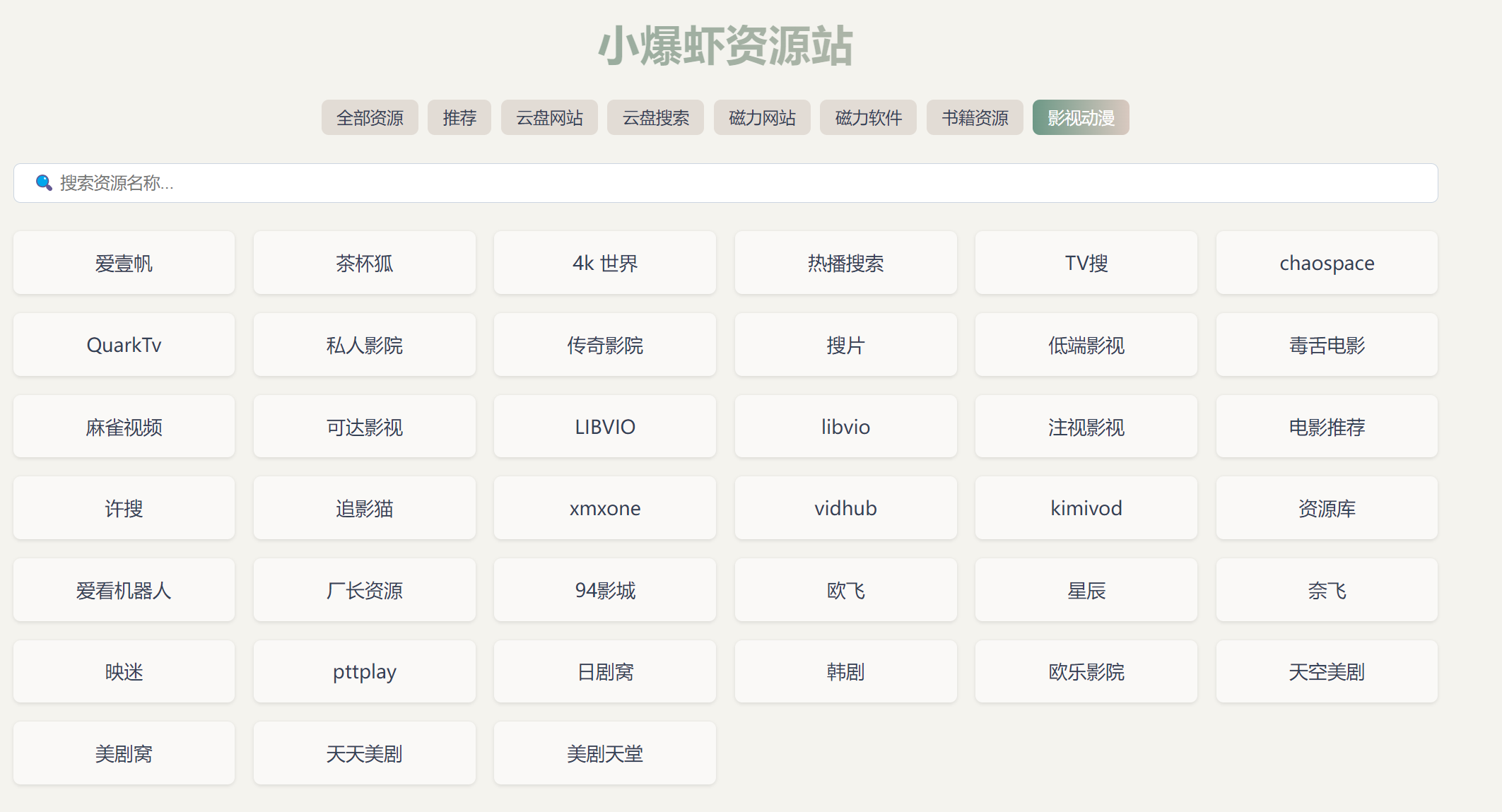
Task: Click the active 影视动漫 tab
Action: pos(1081,117)
